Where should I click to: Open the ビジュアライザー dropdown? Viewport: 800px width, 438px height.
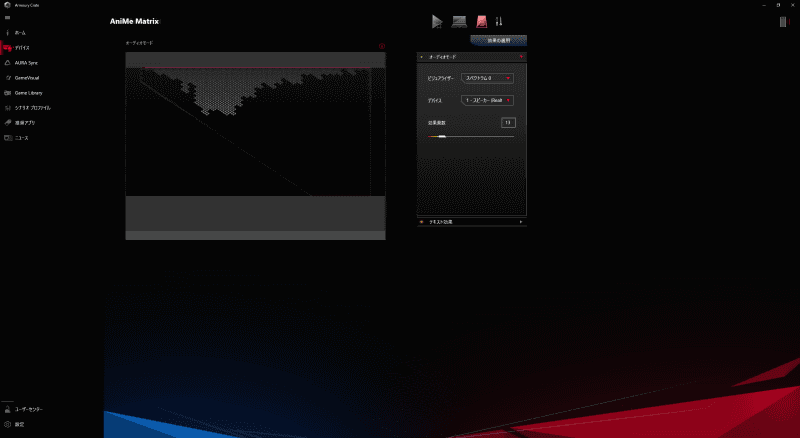487,78
